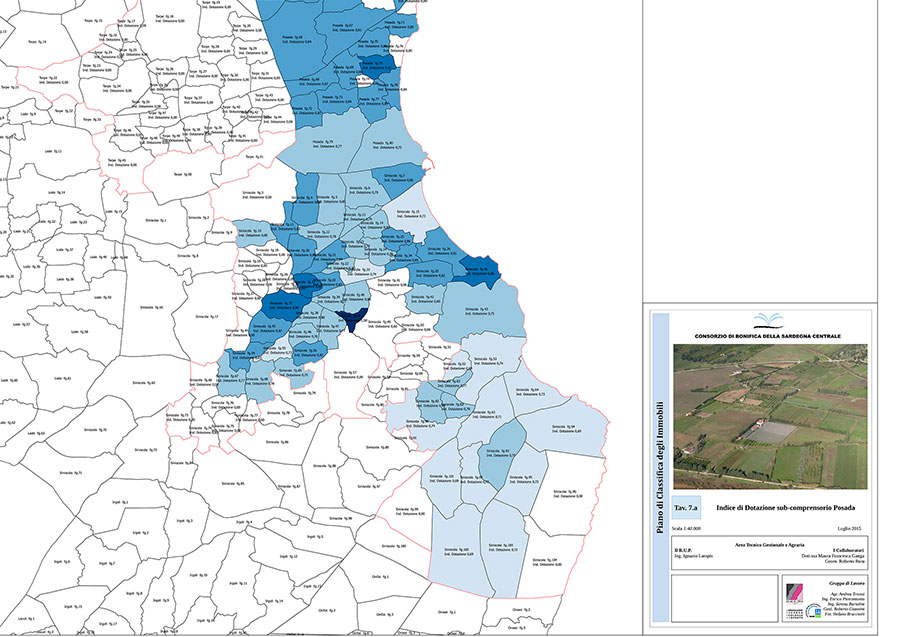
Task: Select the 'Siniscola fg.99' parcel label
Action: (x=407, y=509)
